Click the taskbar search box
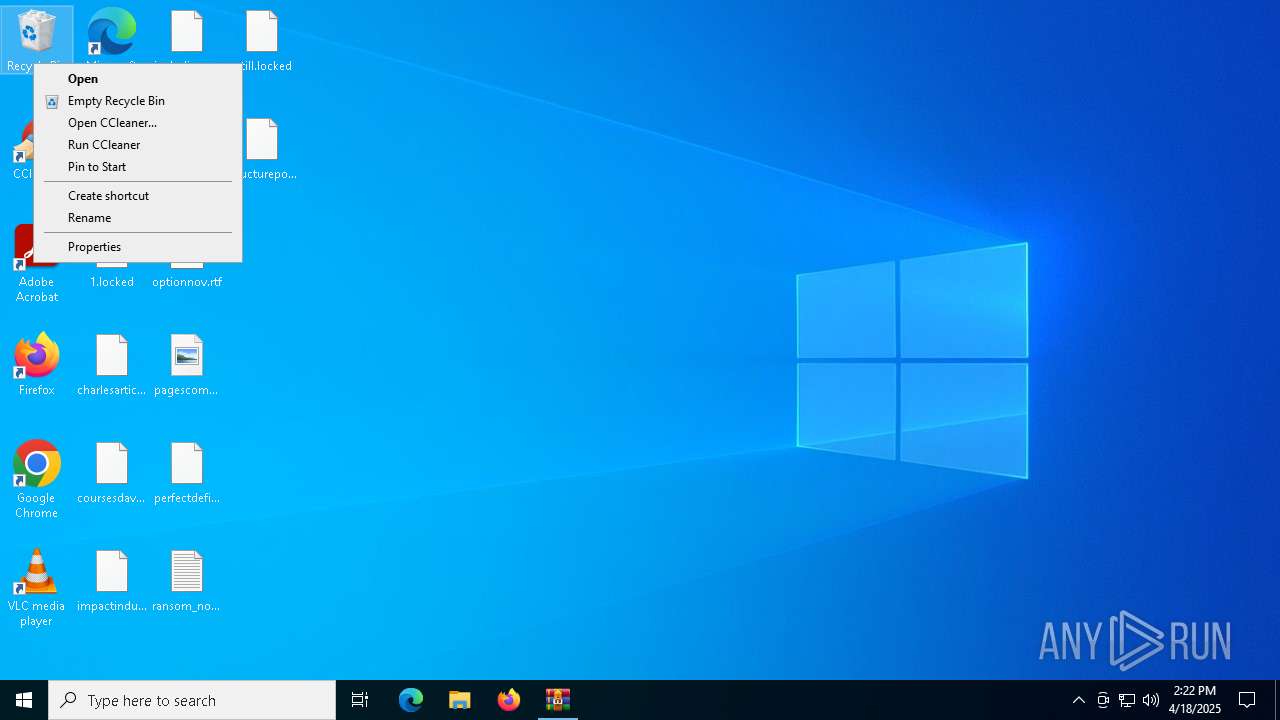Image resolution: width=1280 pixels, height=720 pixels. tap(192, 700)
